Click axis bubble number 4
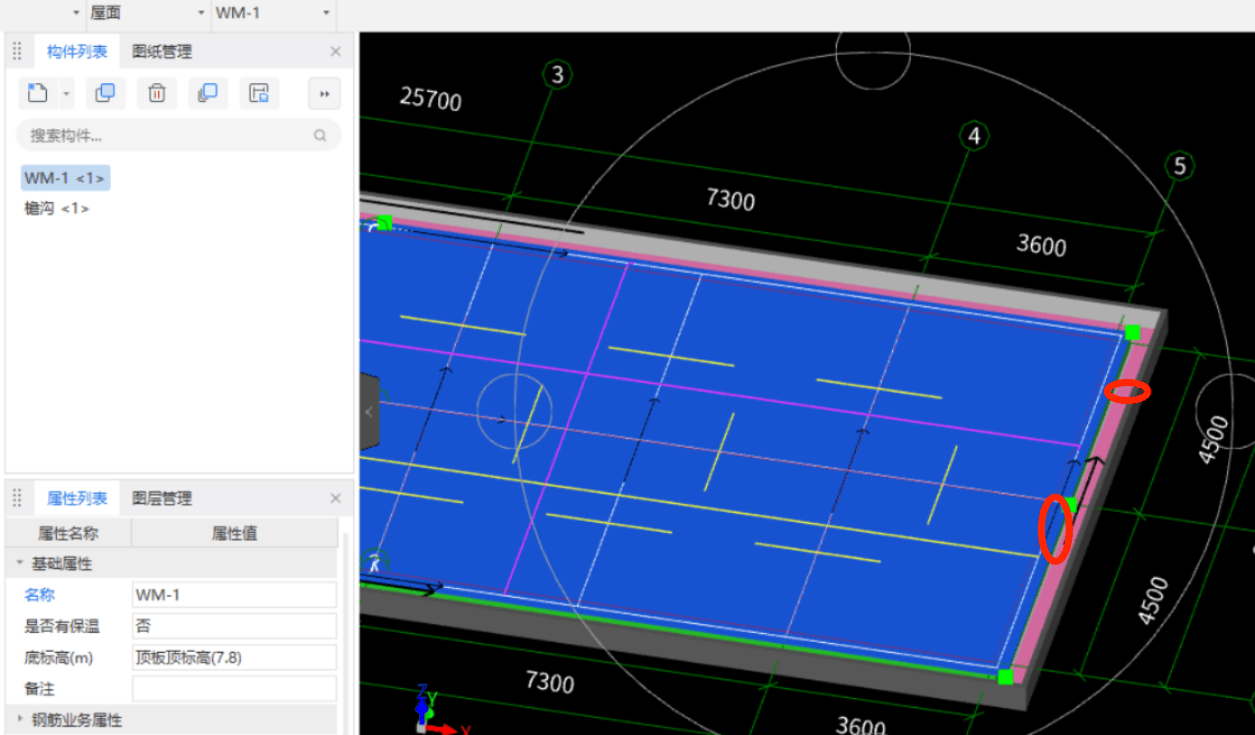This screenshot has height=735, width=1255. [x=974, y=136]
